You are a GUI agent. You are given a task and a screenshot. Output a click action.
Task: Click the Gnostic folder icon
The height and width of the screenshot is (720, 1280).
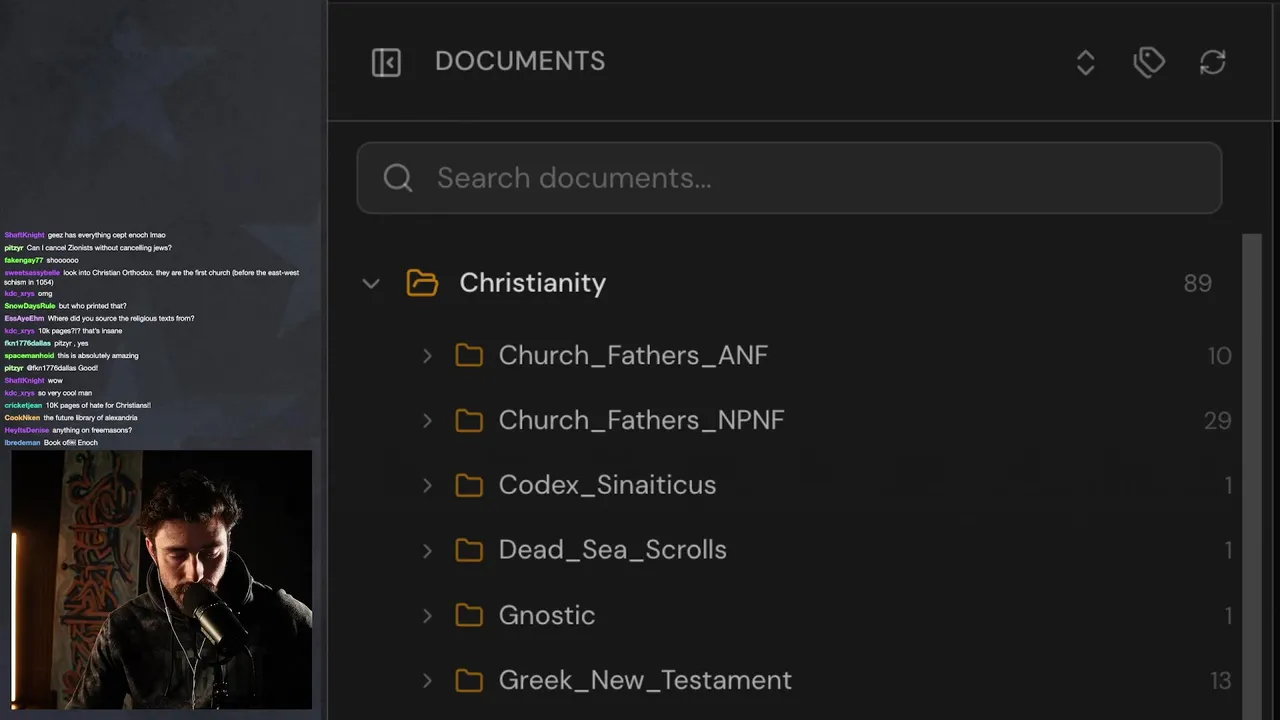point(469,615)
